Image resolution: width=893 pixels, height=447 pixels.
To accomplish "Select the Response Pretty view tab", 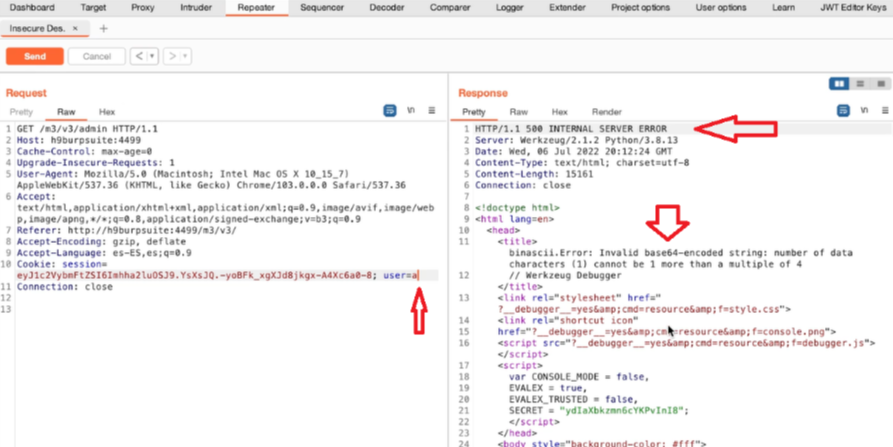I will pos(473,112).
